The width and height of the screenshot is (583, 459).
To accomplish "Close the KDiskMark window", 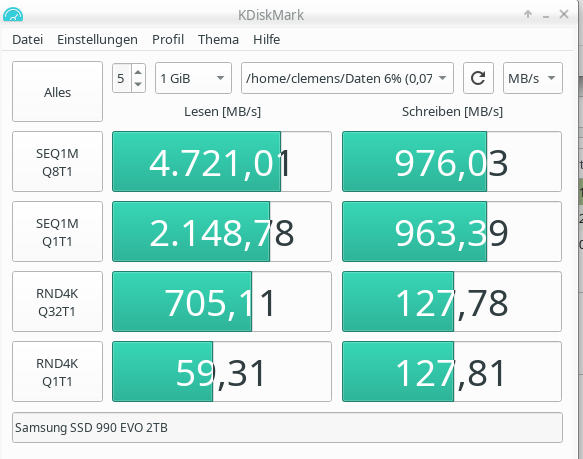I will click(x=564, y=15).
